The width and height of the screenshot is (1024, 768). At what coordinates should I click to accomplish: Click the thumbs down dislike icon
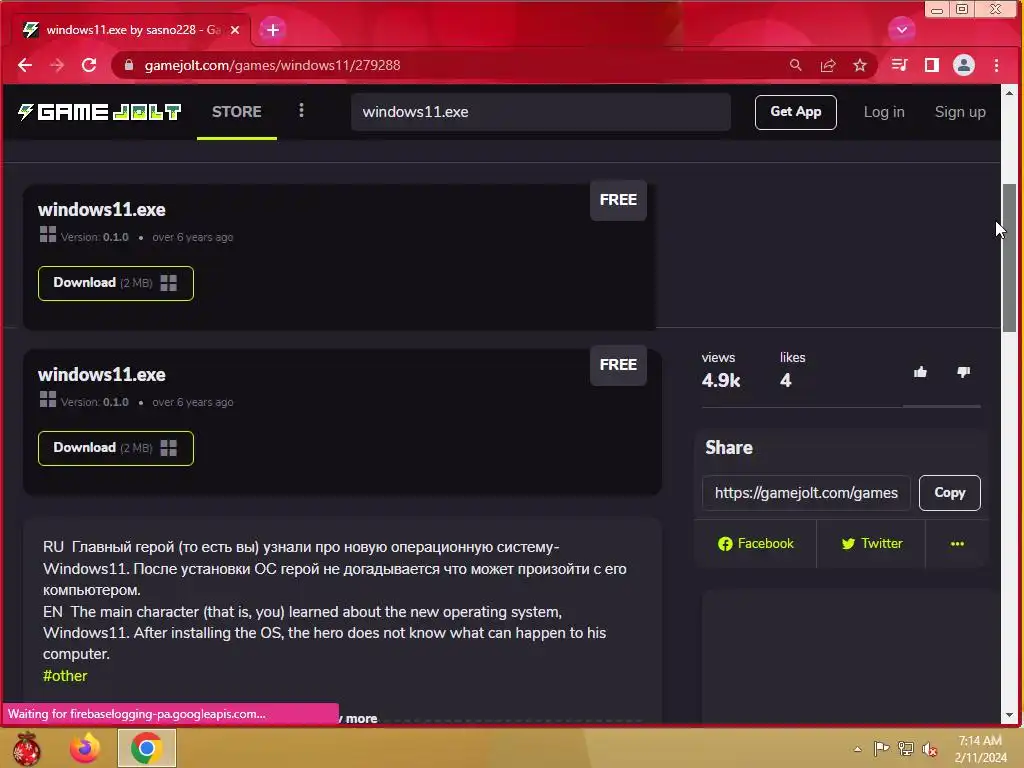963,372
